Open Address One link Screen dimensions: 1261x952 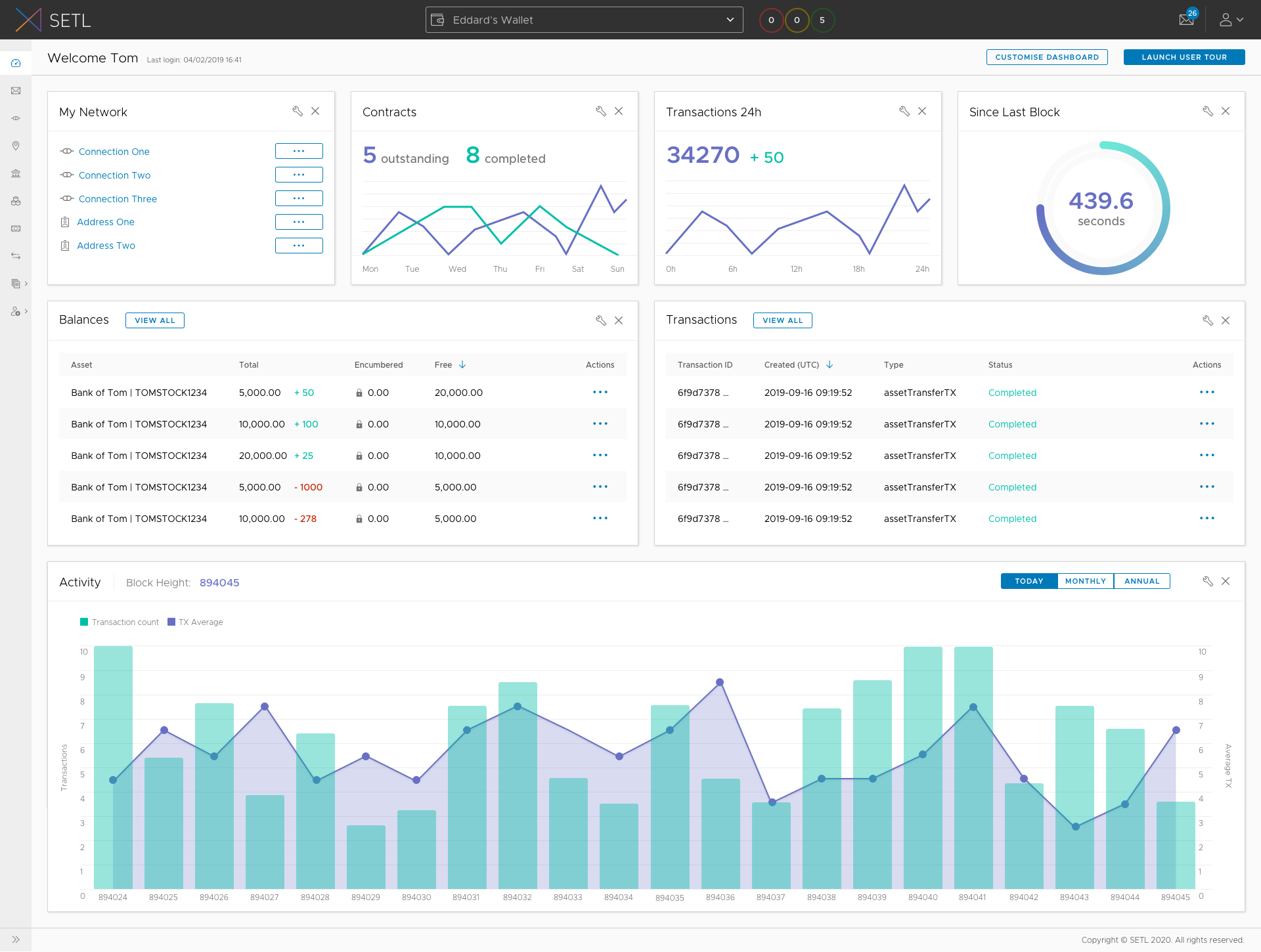tap(106, 222)
